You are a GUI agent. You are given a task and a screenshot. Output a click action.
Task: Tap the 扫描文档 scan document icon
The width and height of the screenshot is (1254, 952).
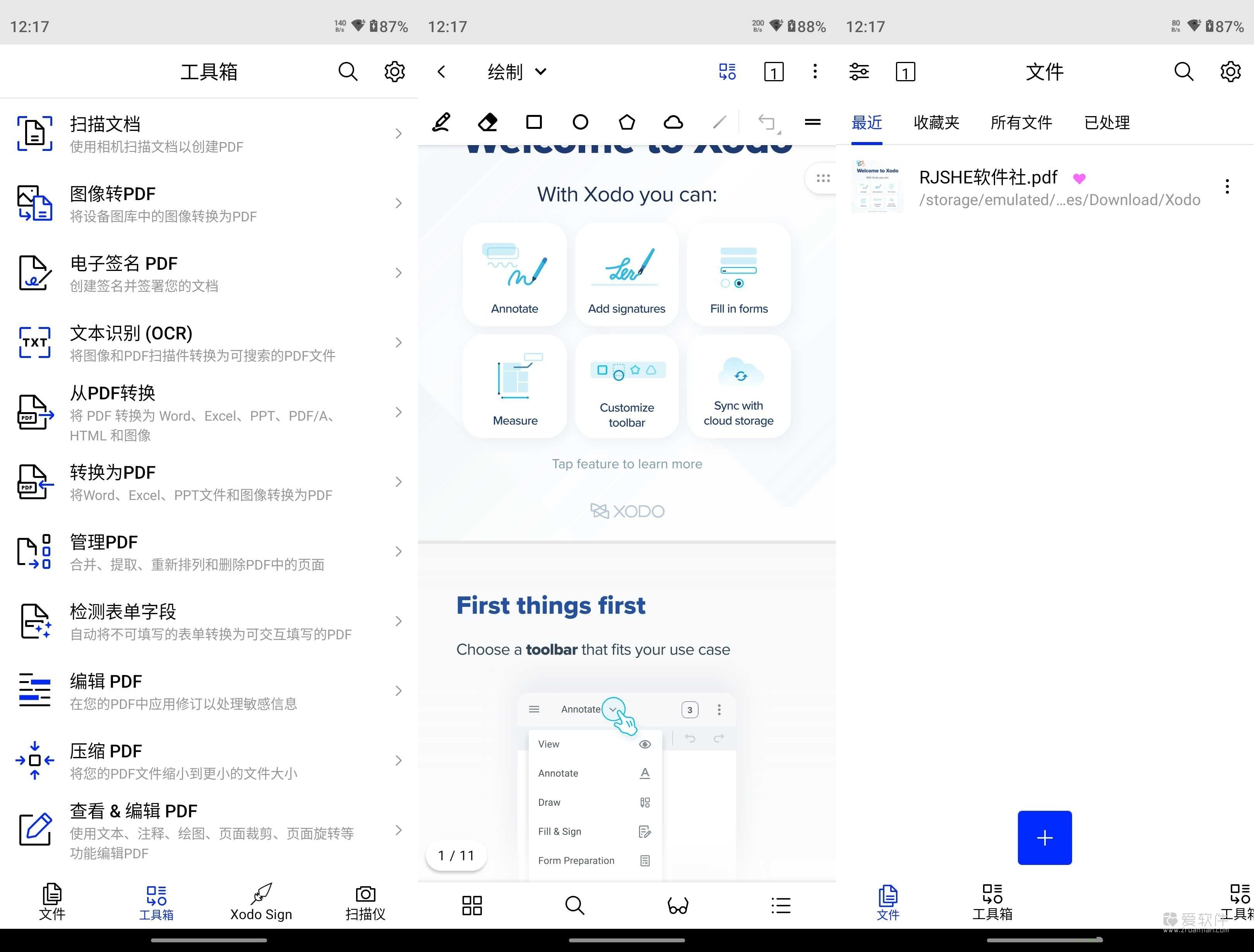(x=34, y=134)
